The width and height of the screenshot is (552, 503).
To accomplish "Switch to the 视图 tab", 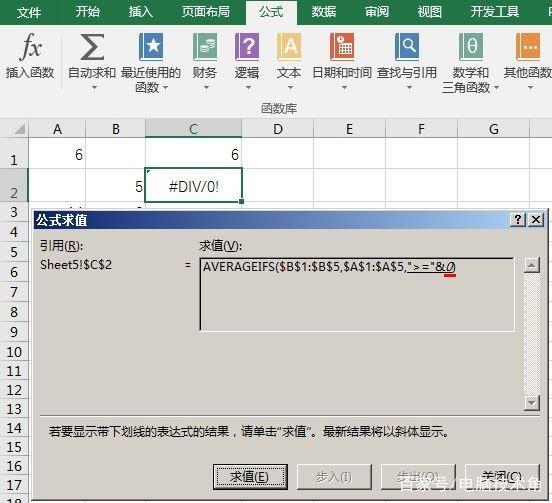I will tap(429, 12).
